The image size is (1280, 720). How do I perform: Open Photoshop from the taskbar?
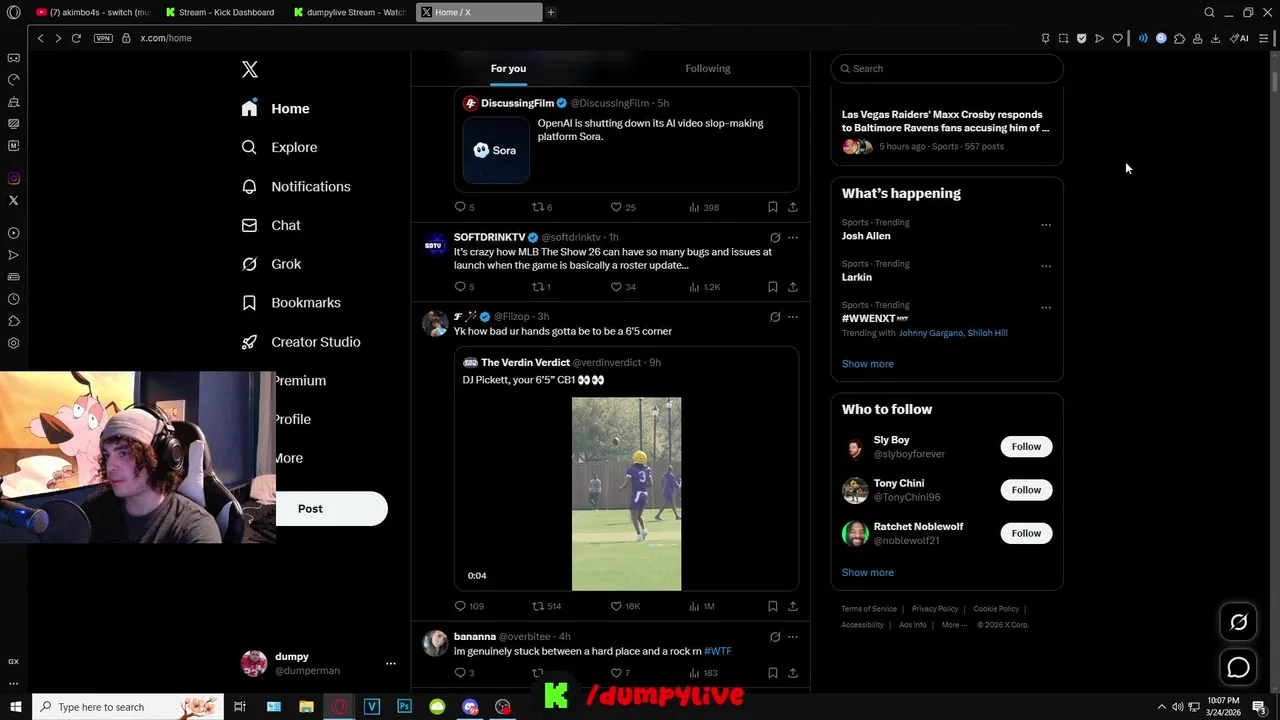tap(404, 706)
